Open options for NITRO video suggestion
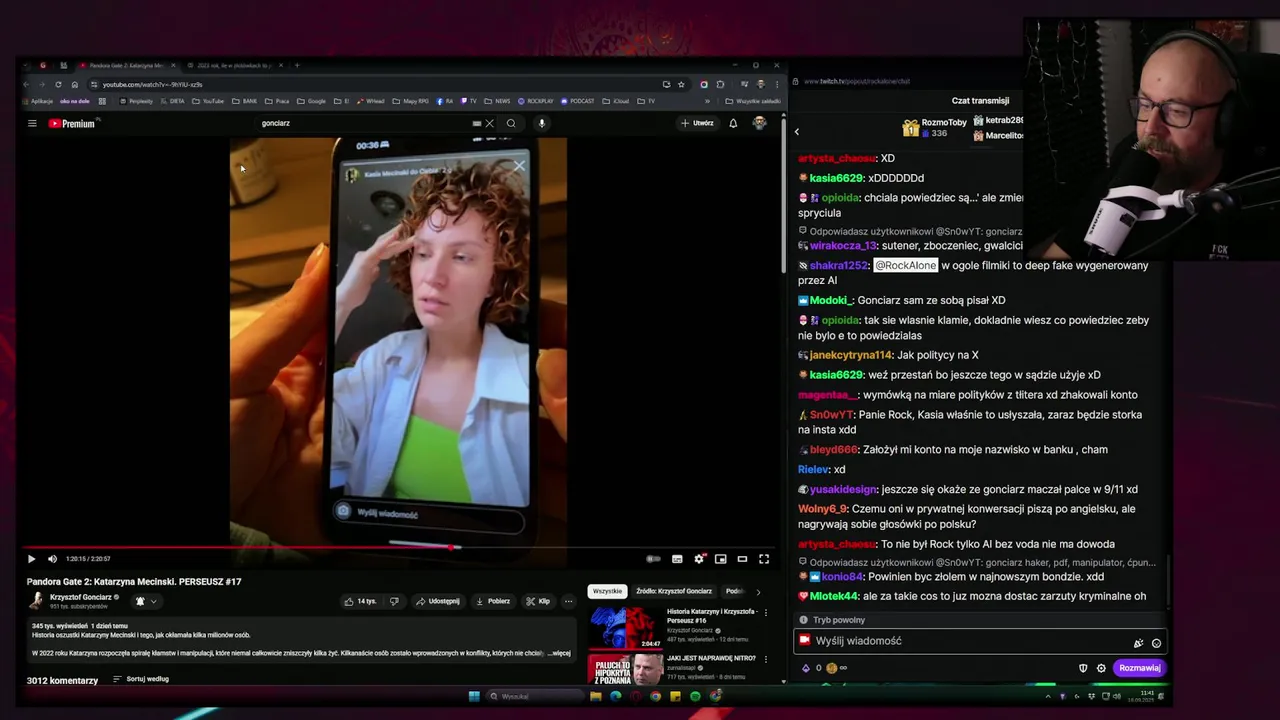 (x=766, y=659)
